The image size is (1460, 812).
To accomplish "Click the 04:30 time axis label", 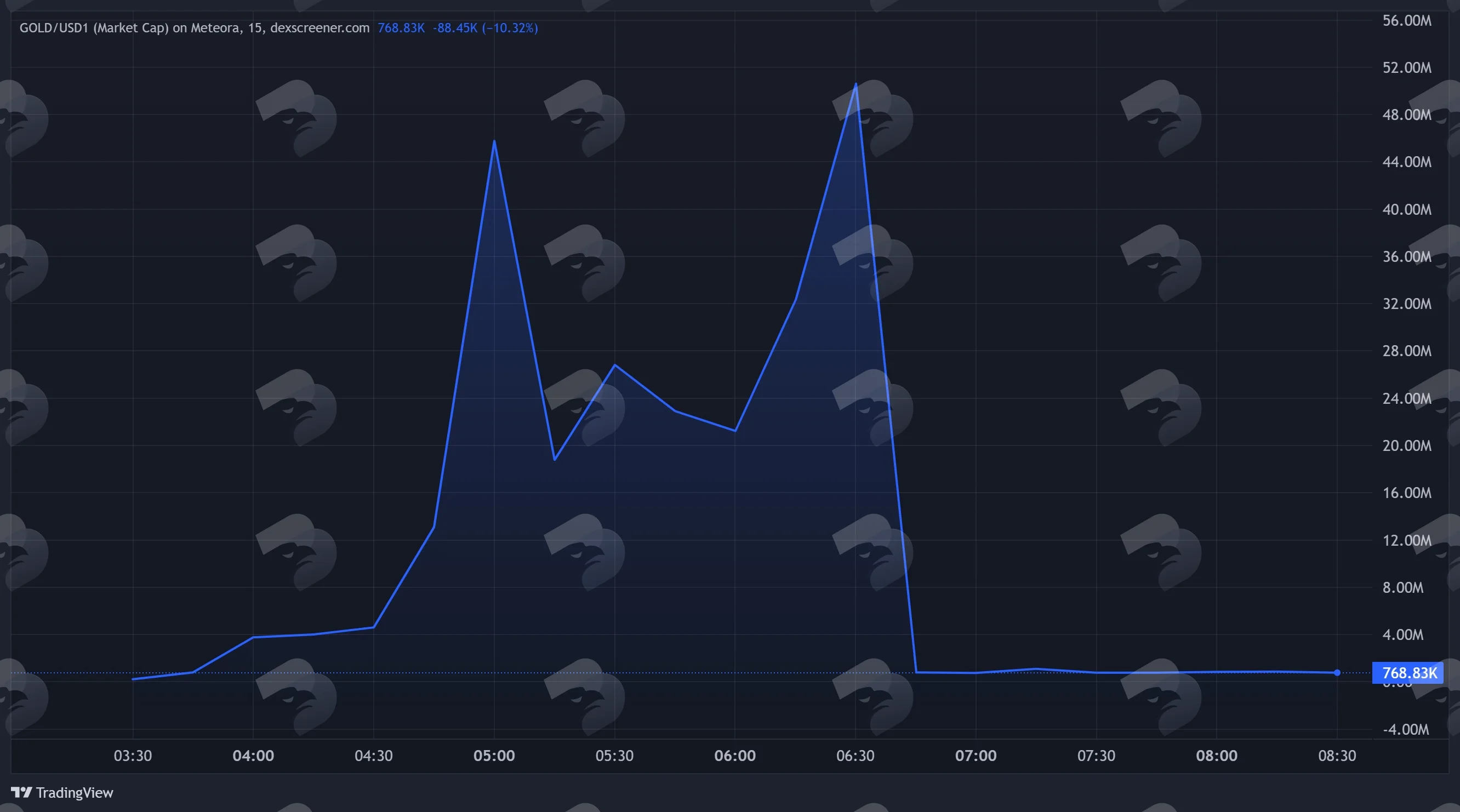I will click(374, 756).
